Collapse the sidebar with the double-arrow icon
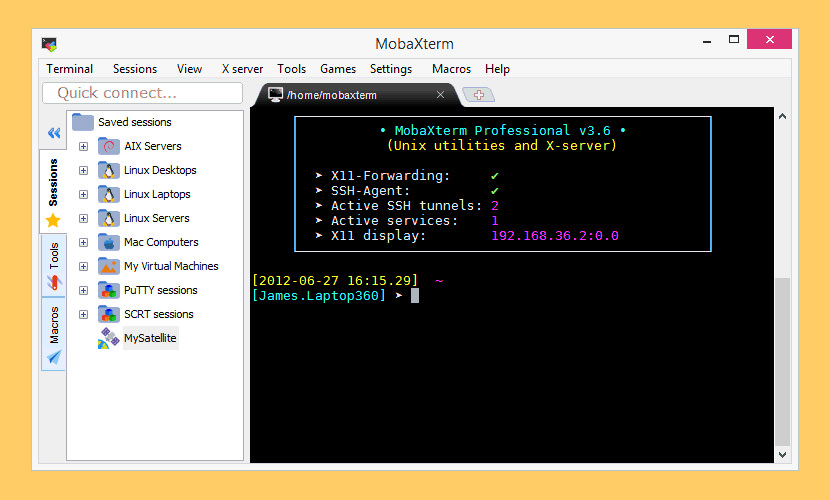This screenshot has width=830, height=500. [x=54, y=133]
